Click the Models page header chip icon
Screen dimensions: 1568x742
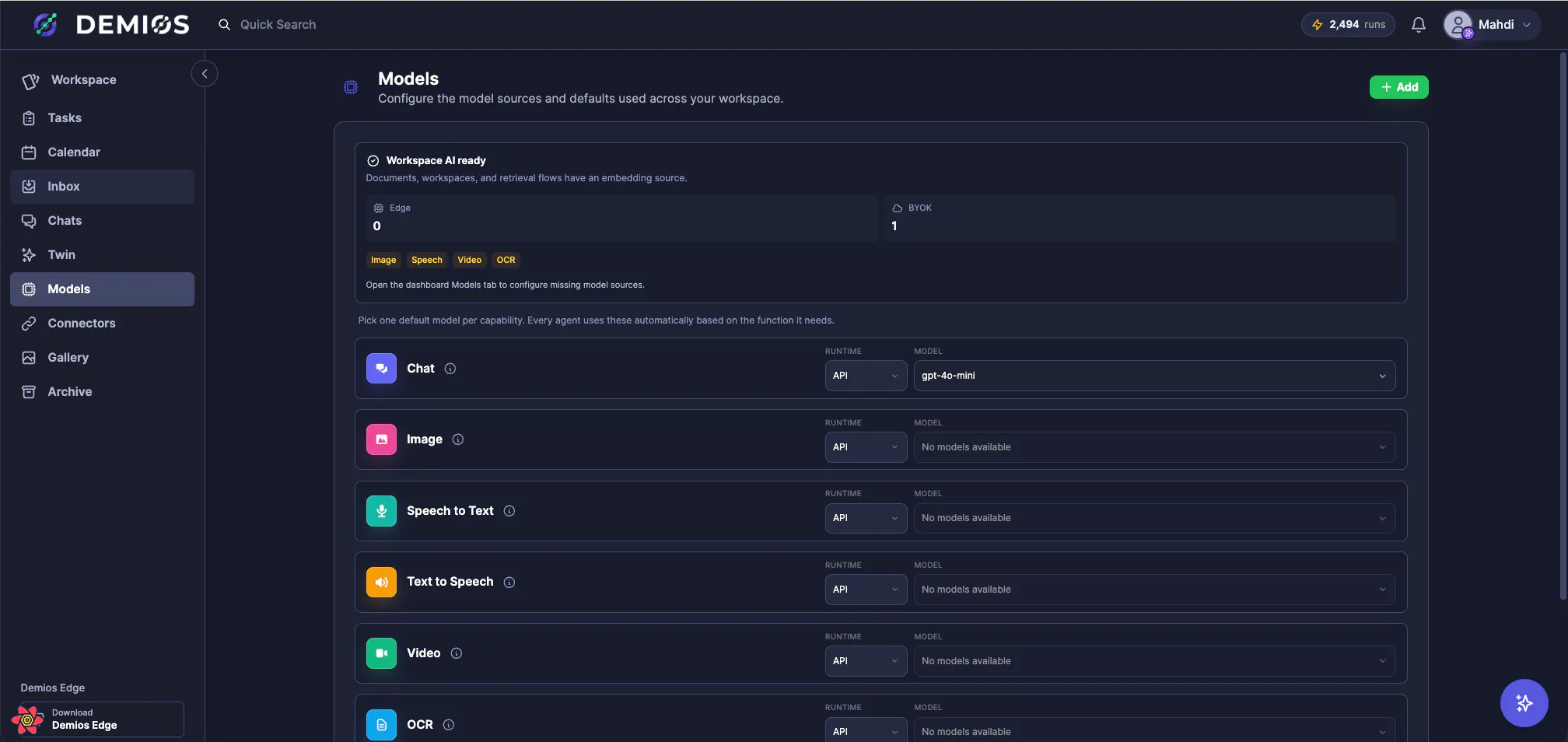(x=351, y=87)
